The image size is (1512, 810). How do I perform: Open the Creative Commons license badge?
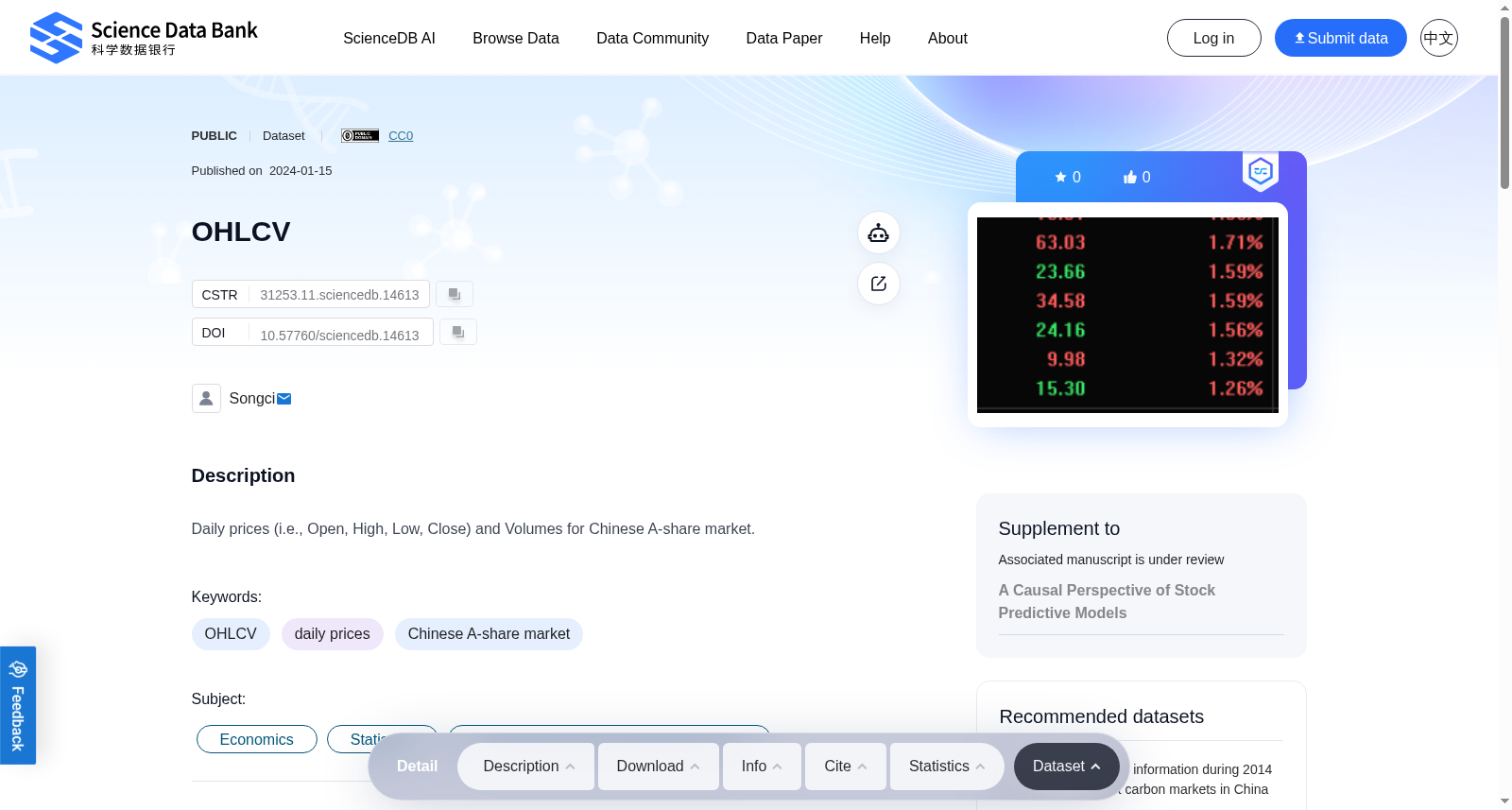point(360,136)
